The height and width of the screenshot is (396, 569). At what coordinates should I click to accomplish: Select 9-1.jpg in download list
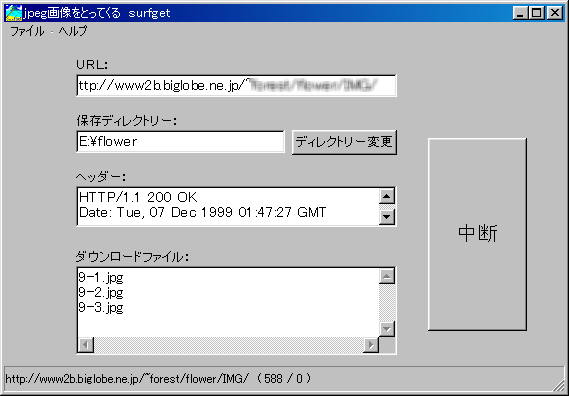pyautogui.click(x=101, y=278)
